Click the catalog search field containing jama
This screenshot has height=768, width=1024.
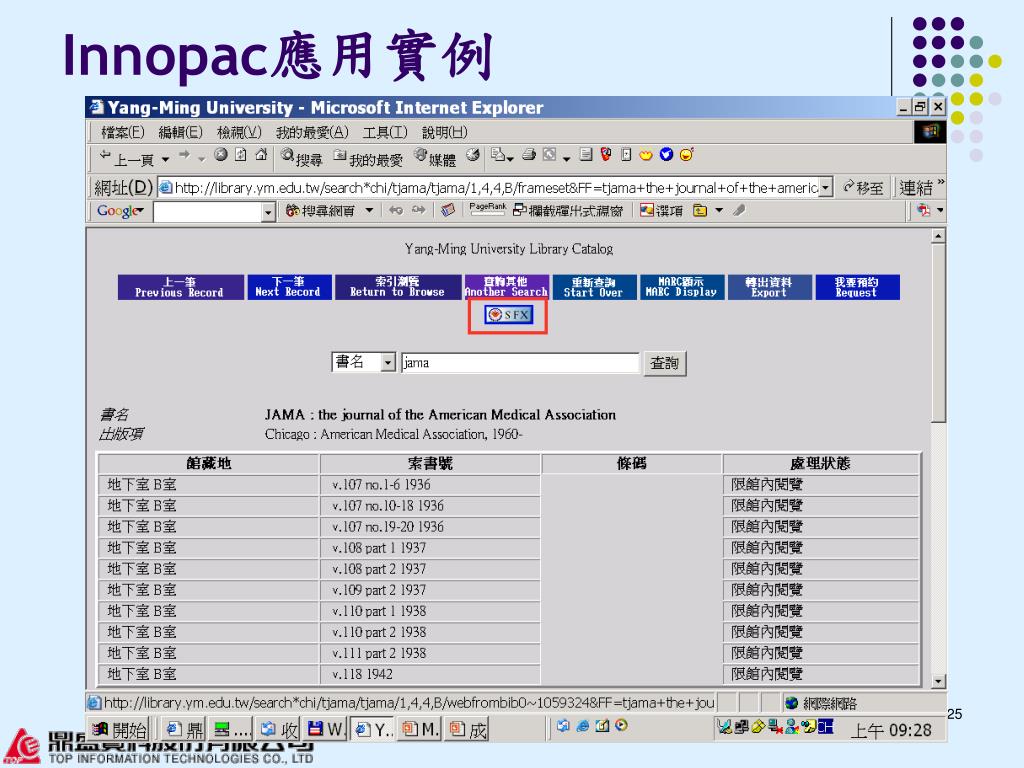point(520,362)
